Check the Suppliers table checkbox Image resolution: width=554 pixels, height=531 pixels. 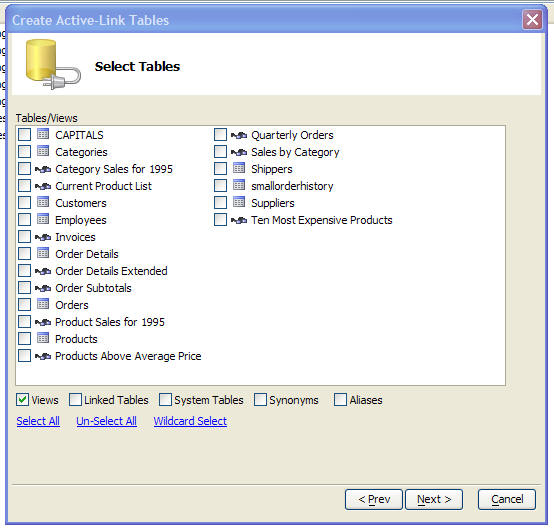point(220,202)
